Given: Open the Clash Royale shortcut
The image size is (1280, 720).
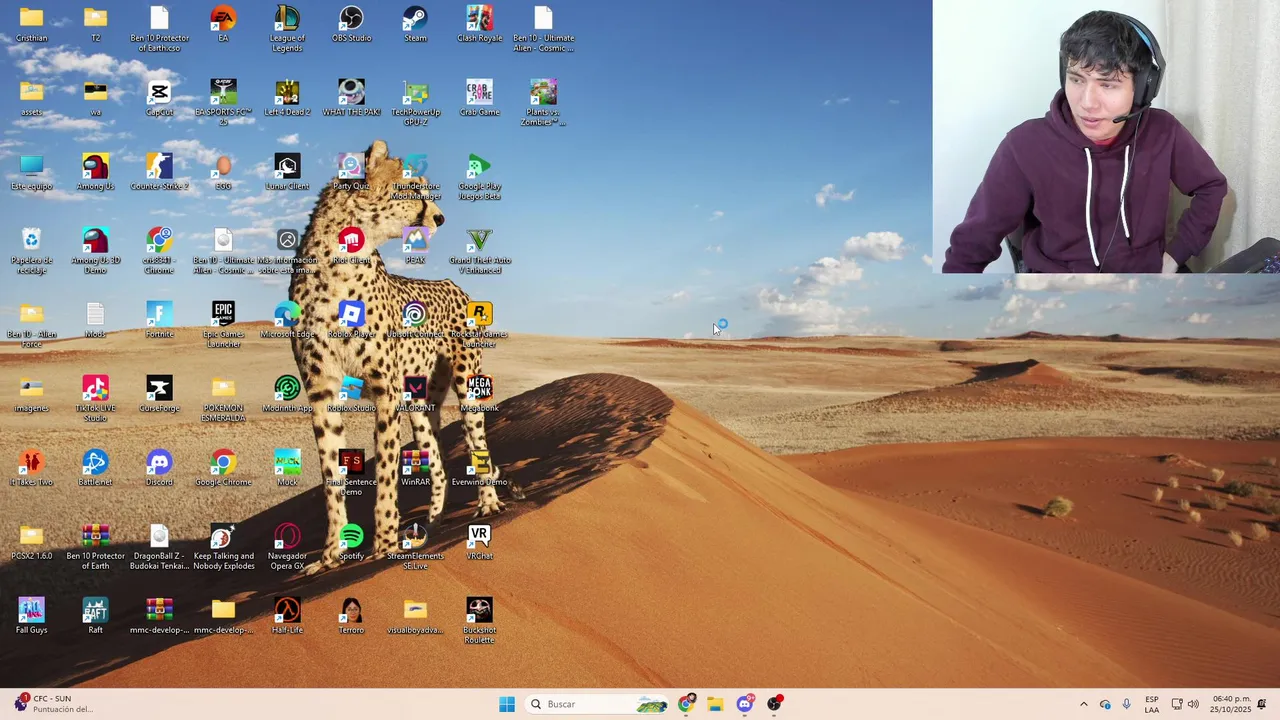Looking at the screenshot, I should point(479,24).
